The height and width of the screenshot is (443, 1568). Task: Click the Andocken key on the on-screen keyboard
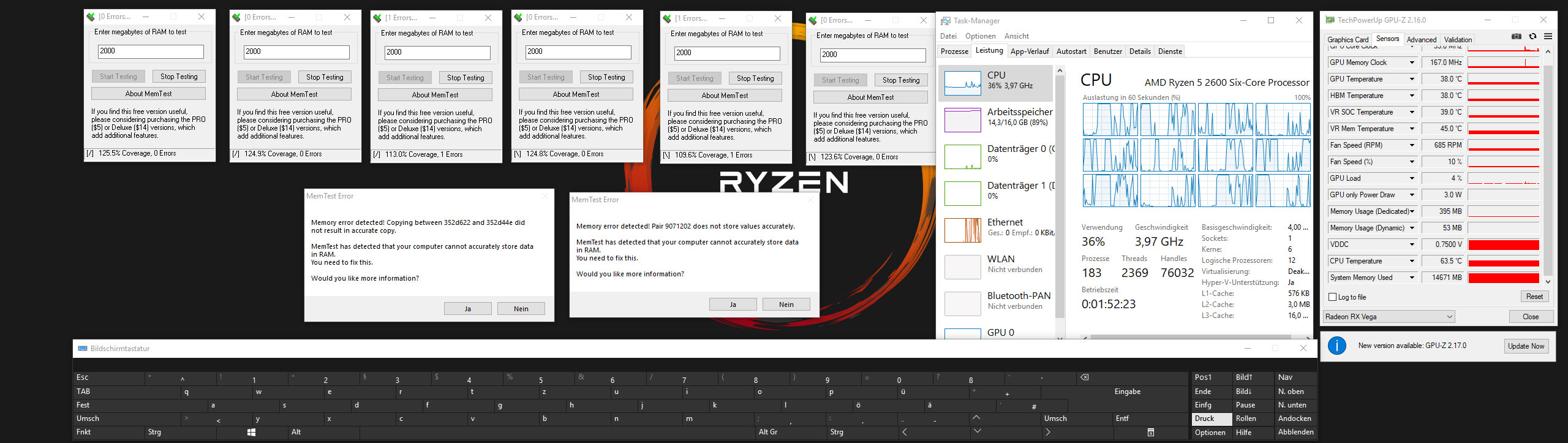[1295, 418]
